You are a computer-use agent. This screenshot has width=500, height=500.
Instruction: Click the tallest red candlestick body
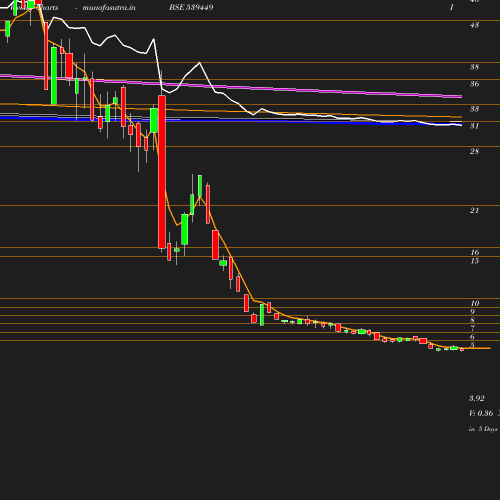(162, 172)
